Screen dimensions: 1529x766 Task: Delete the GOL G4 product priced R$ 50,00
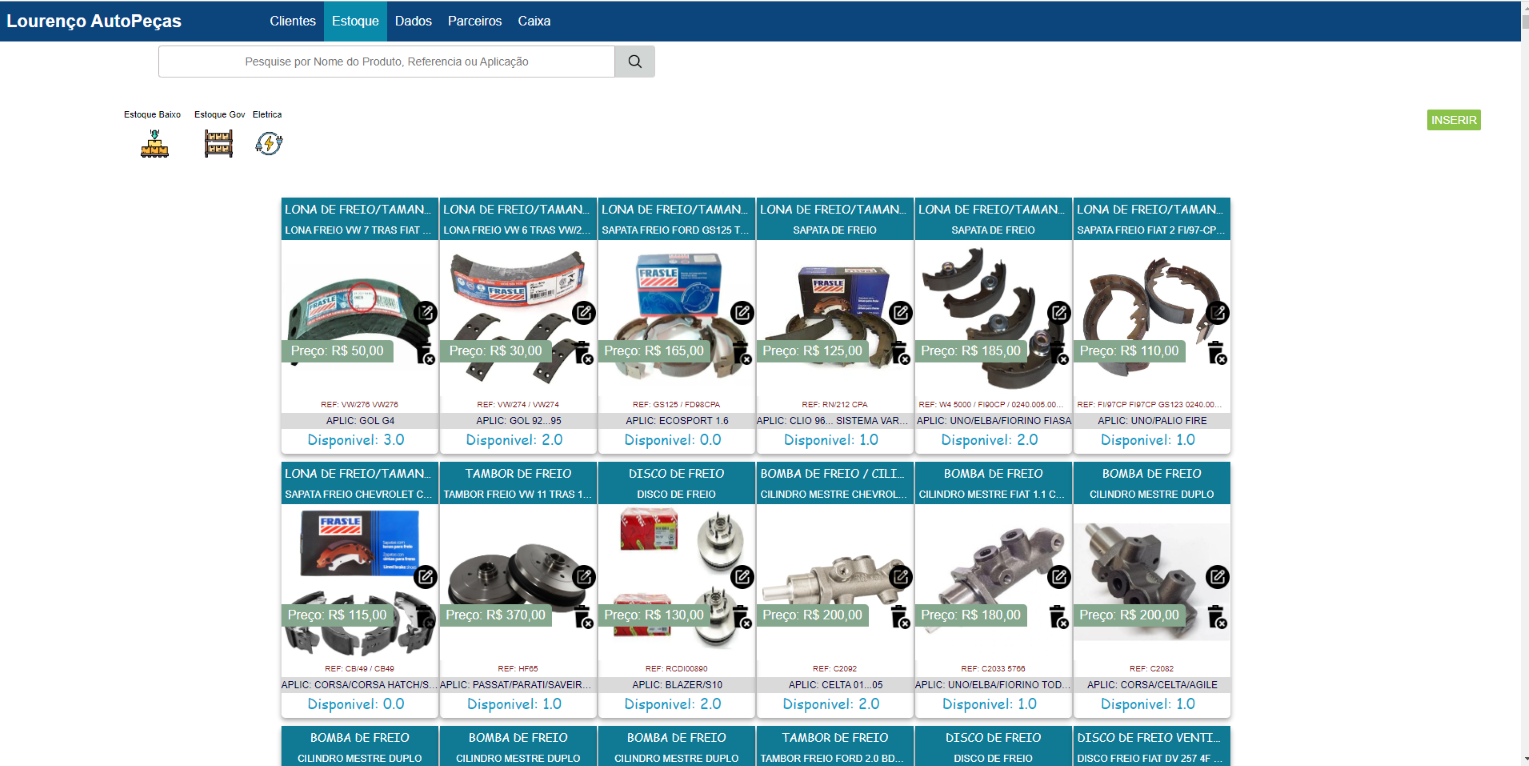coord(424,352)
